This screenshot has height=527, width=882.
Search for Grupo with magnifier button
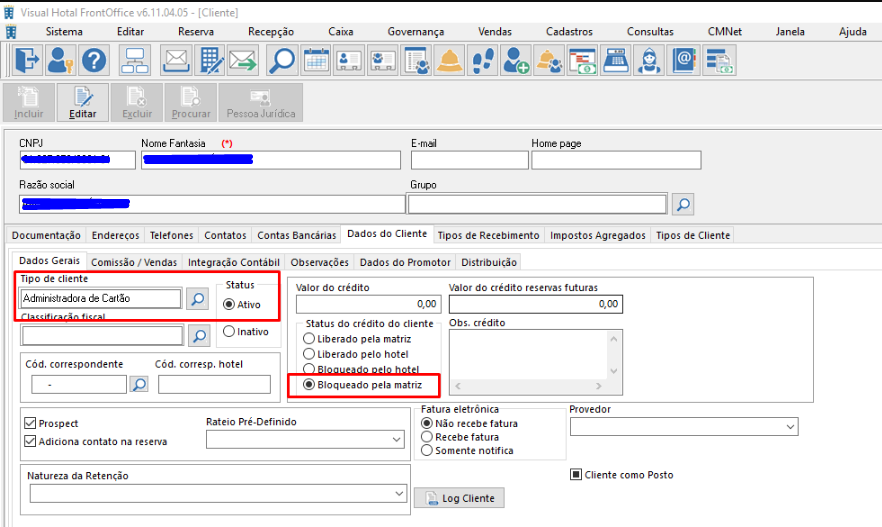683,204
